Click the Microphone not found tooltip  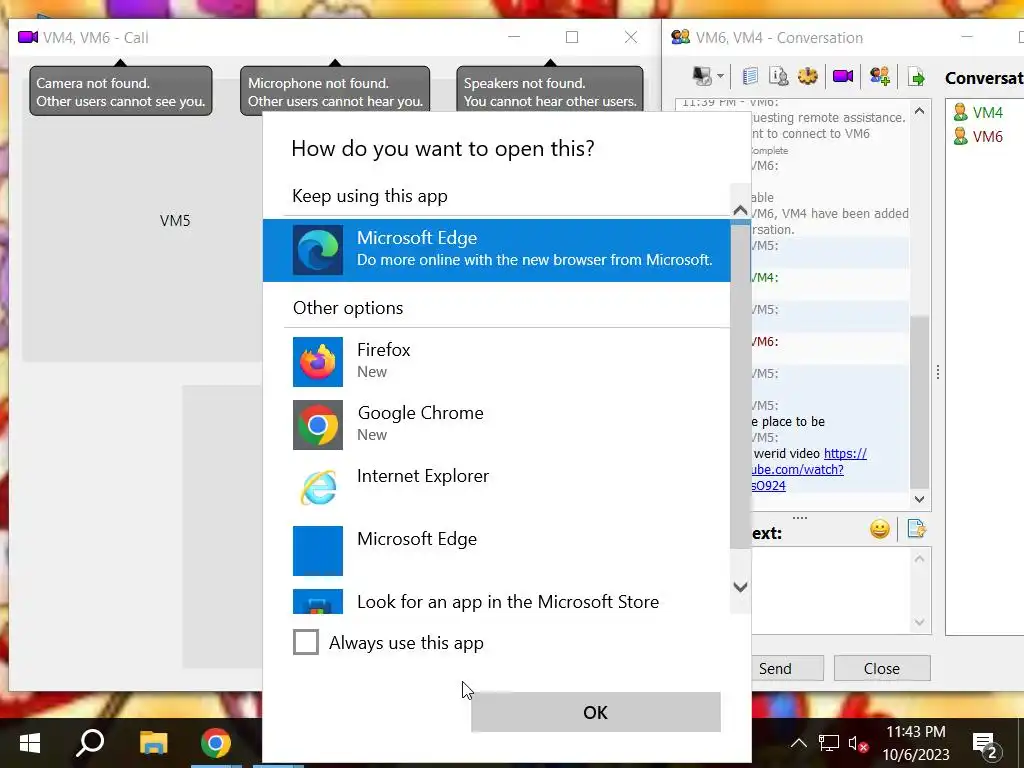335,91
